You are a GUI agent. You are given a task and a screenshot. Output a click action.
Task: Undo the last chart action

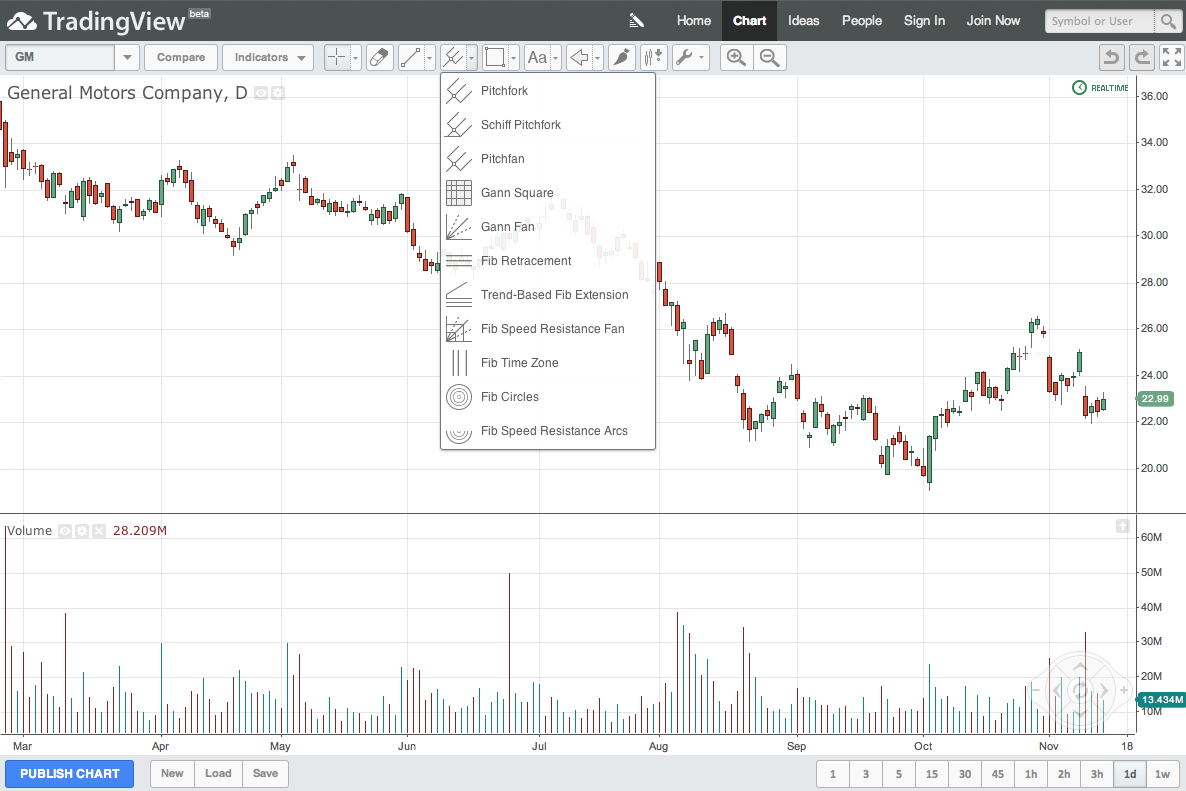click(x=1111, y=58)
